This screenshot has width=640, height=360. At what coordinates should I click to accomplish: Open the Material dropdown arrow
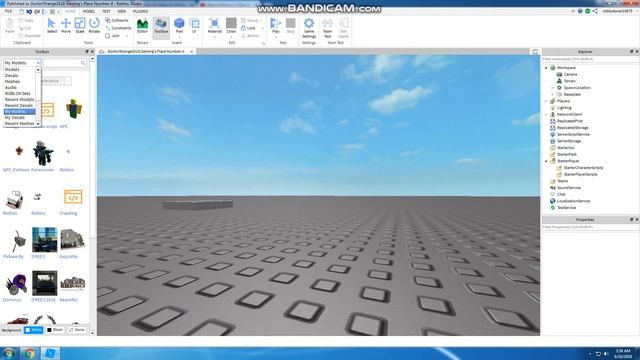tap(214, 37)
